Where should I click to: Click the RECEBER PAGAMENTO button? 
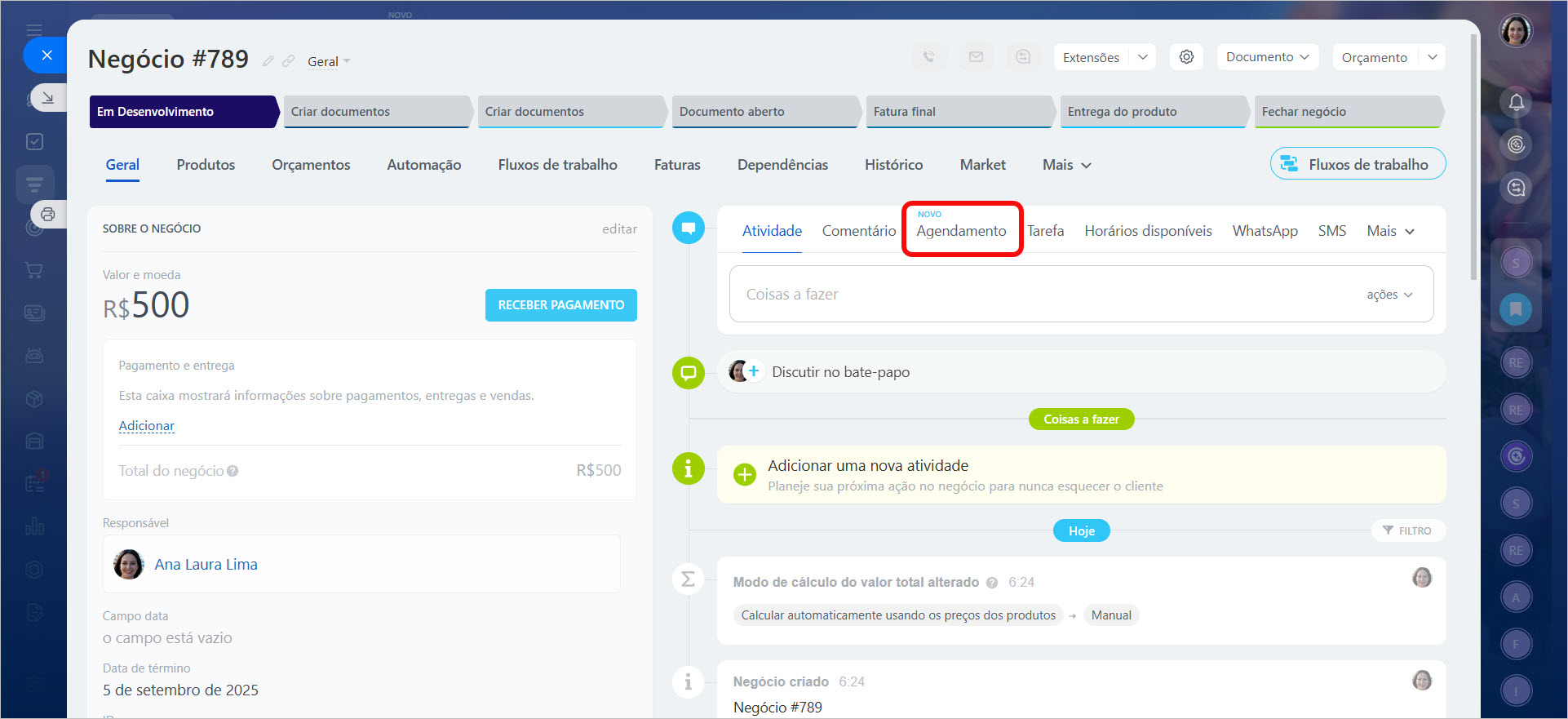(560, 305)
